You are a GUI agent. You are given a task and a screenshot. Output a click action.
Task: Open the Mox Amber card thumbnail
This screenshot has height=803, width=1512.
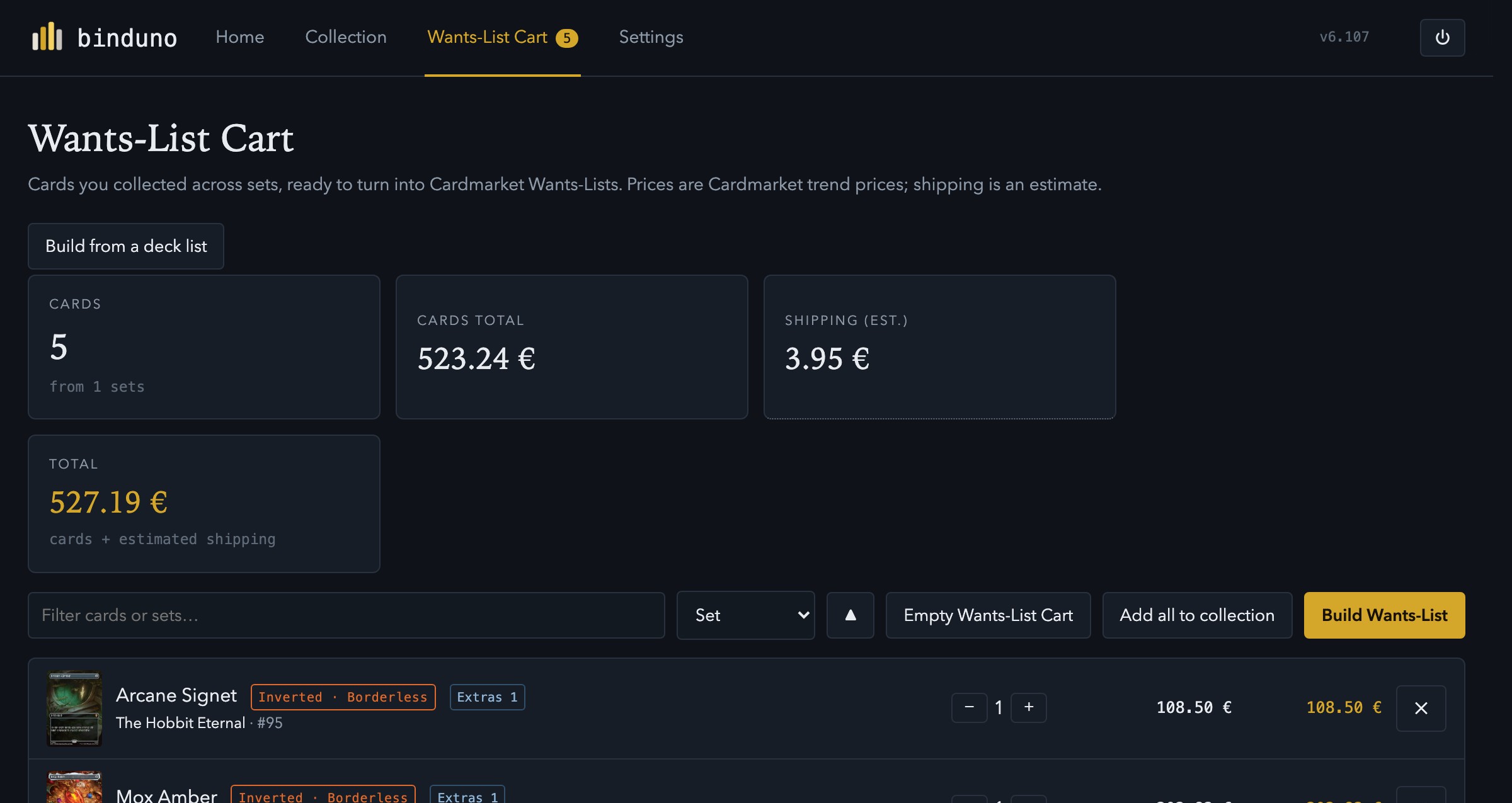coord(74,787)
